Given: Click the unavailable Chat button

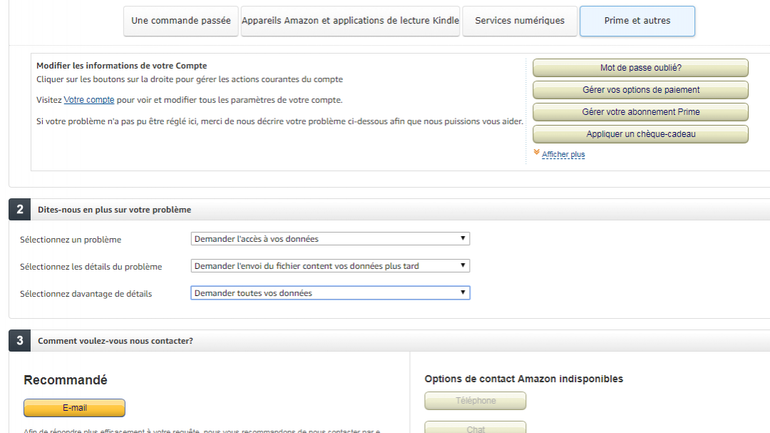Looking at the screenshot, I should [475, 428].
